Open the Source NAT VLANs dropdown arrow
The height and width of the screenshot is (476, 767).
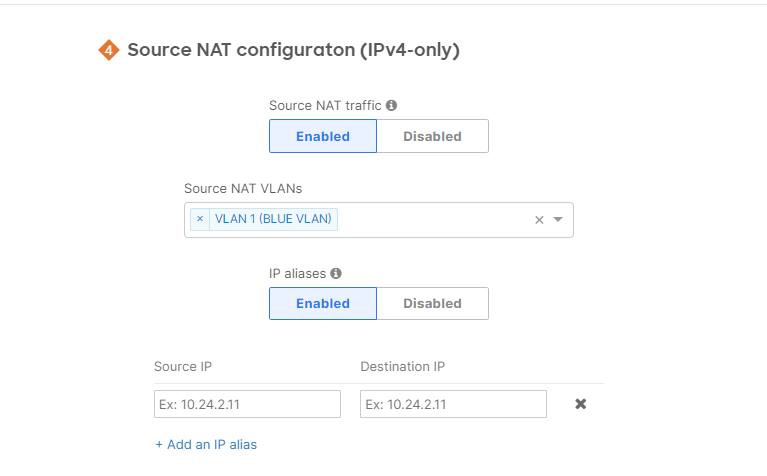point(558,220)
